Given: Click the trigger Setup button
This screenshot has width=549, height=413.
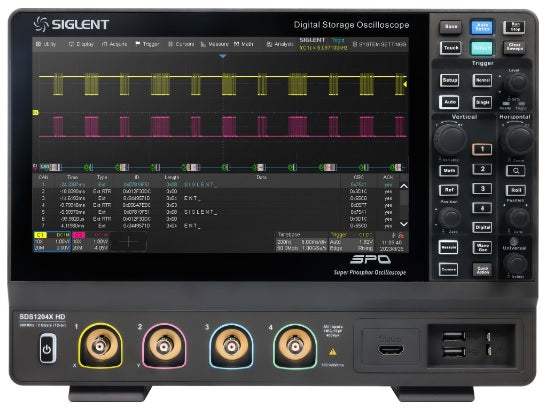Looking at the screenshot, I should pos(450,80).
